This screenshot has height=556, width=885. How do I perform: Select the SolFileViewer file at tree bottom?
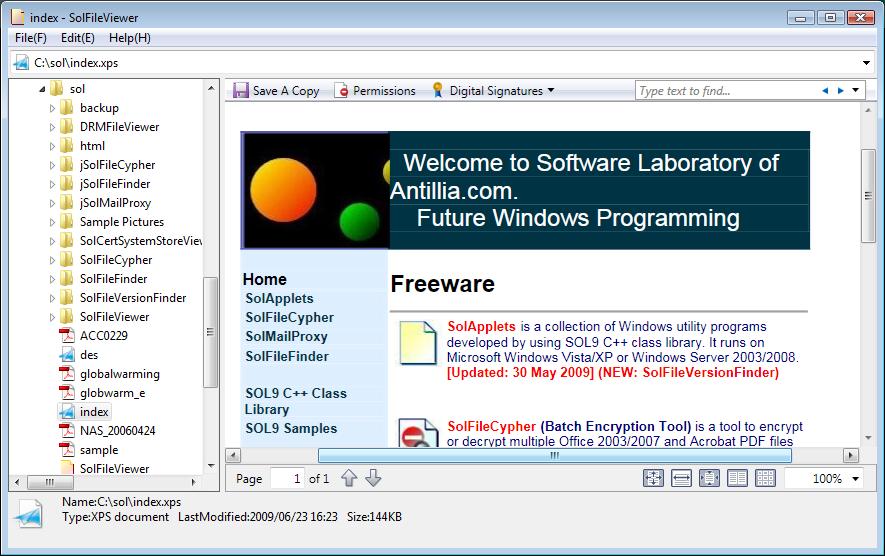[115, 469]
